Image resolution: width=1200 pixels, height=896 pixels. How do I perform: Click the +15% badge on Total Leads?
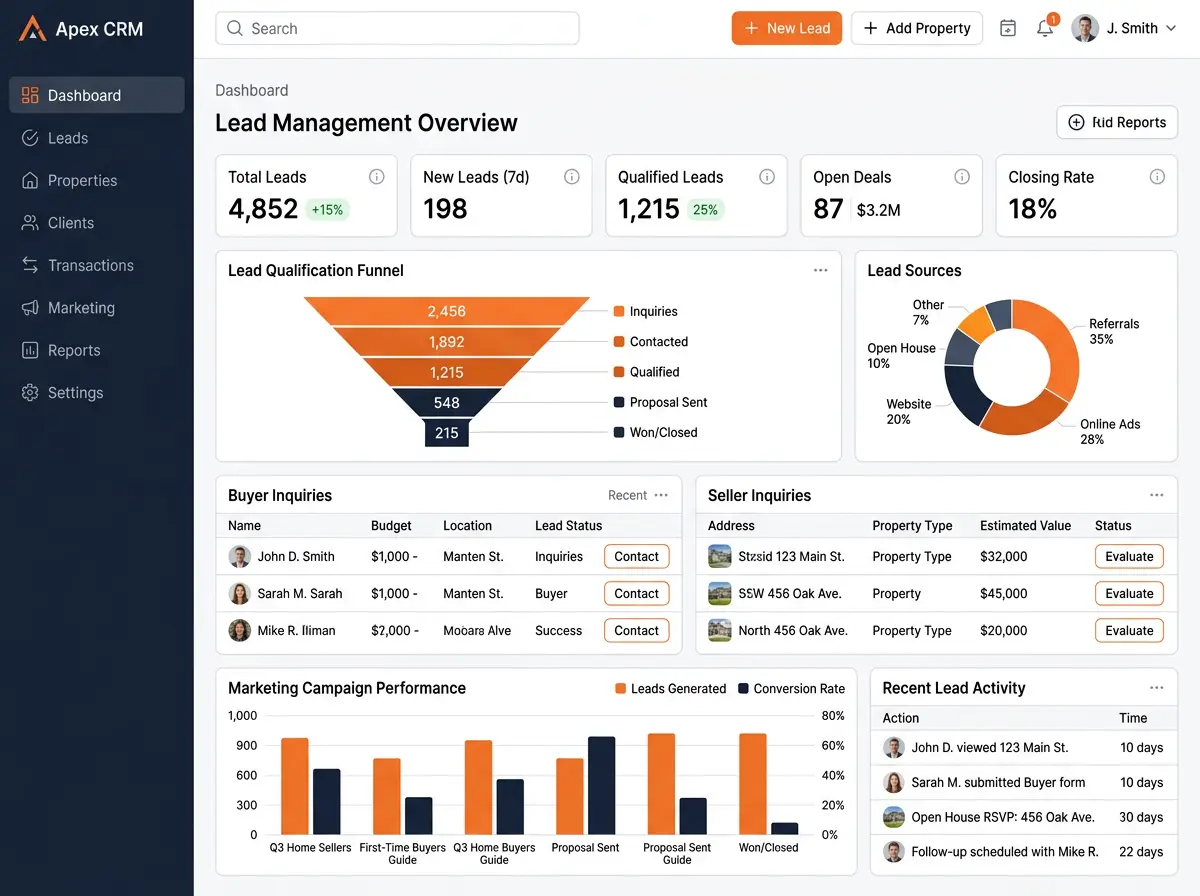(327, 210)
